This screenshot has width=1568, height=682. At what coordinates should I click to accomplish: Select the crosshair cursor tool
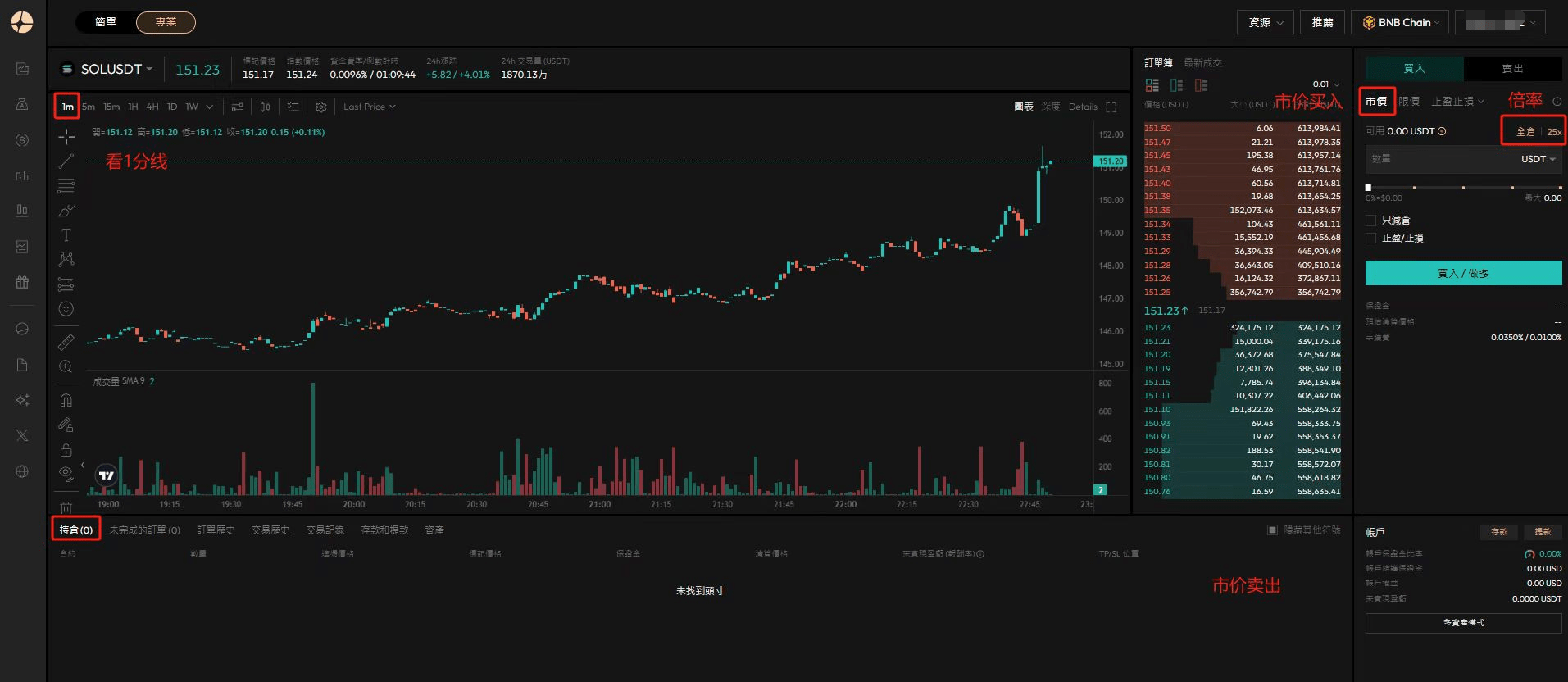[66, 137]
